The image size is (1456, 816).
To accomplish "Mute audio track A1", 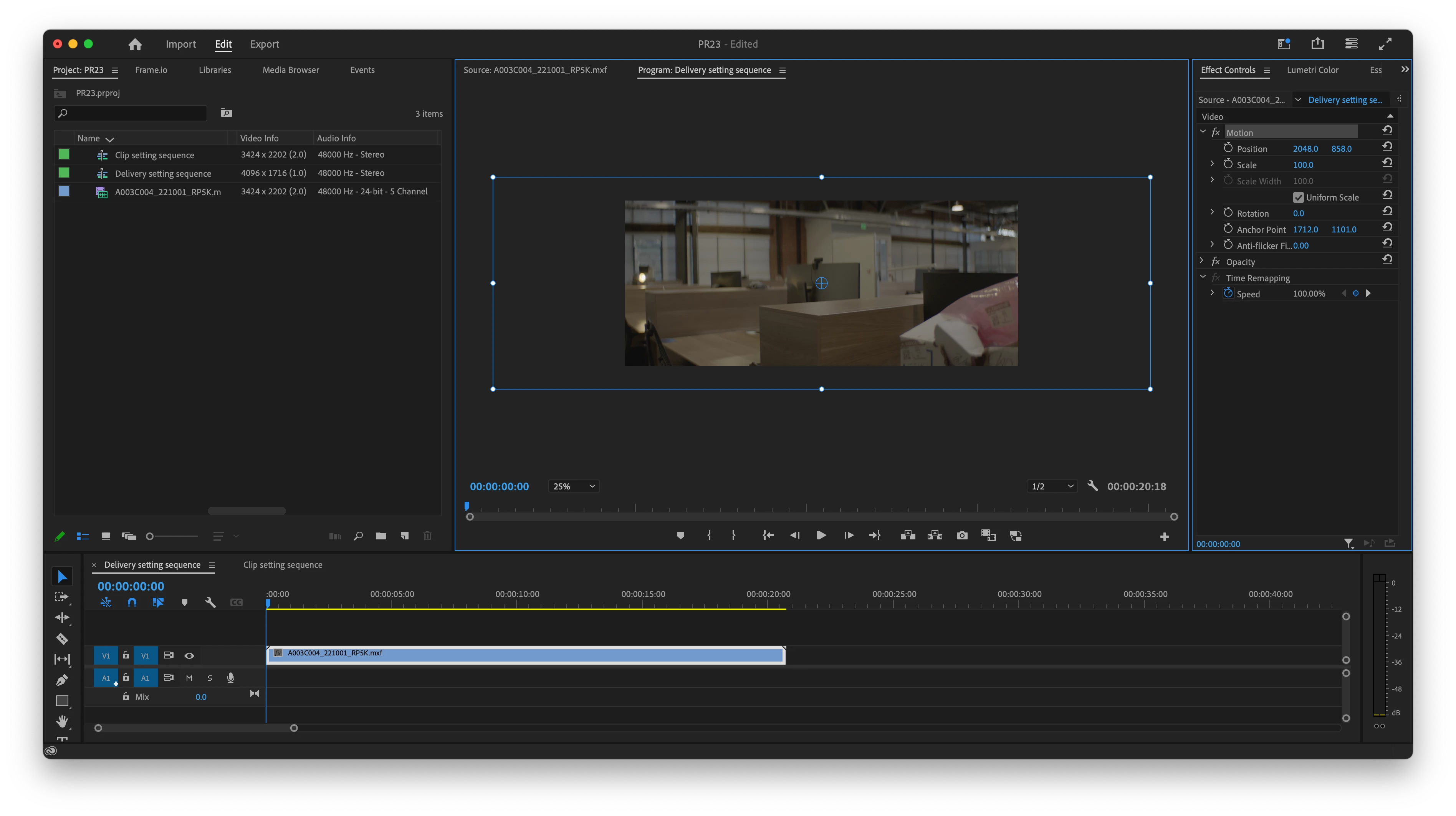I will pos(189,678).
